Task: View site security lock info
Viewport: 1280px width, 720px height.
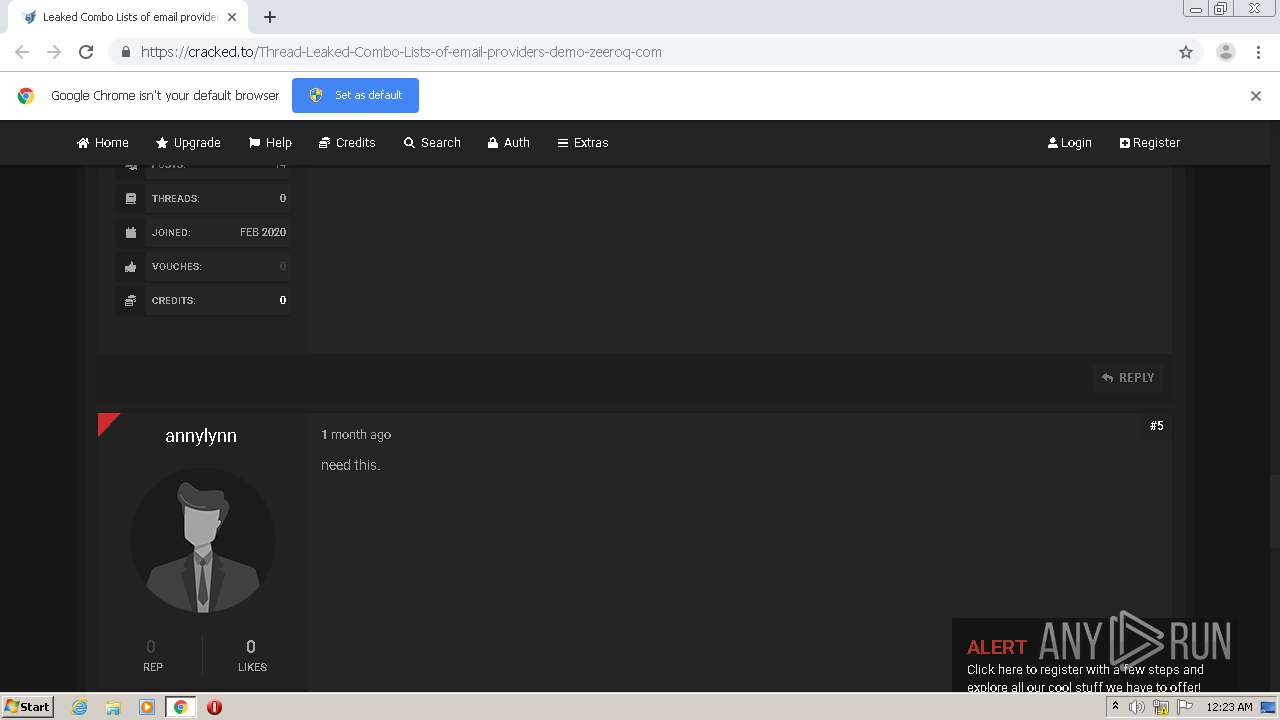Action: pyautogui.click(x=125, y=52)
